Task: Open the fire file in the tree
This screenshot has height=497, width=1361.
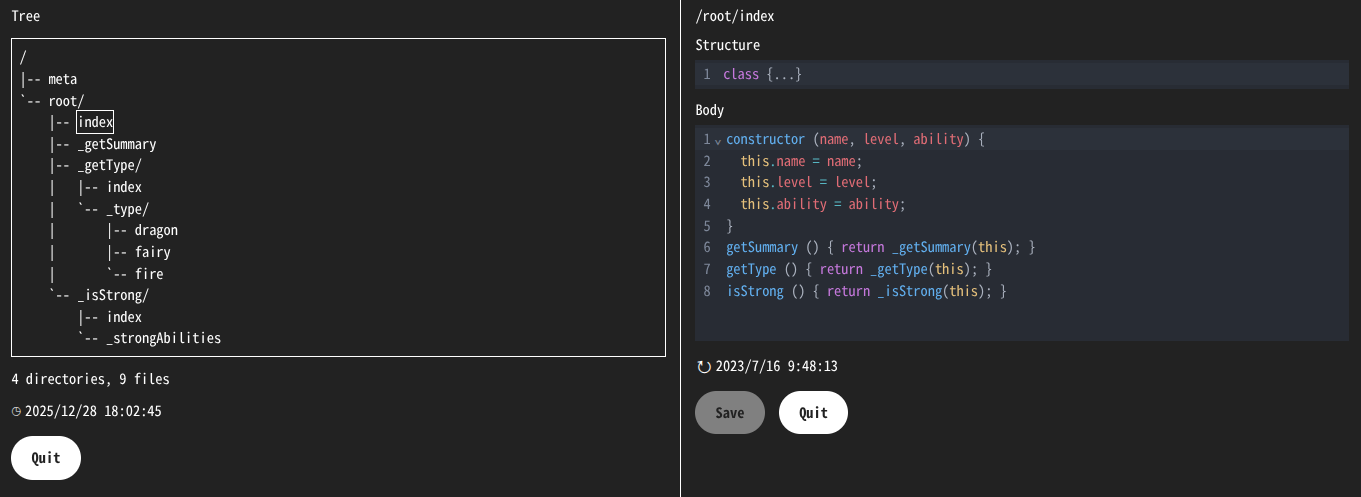Action: (x=149, y=274)
